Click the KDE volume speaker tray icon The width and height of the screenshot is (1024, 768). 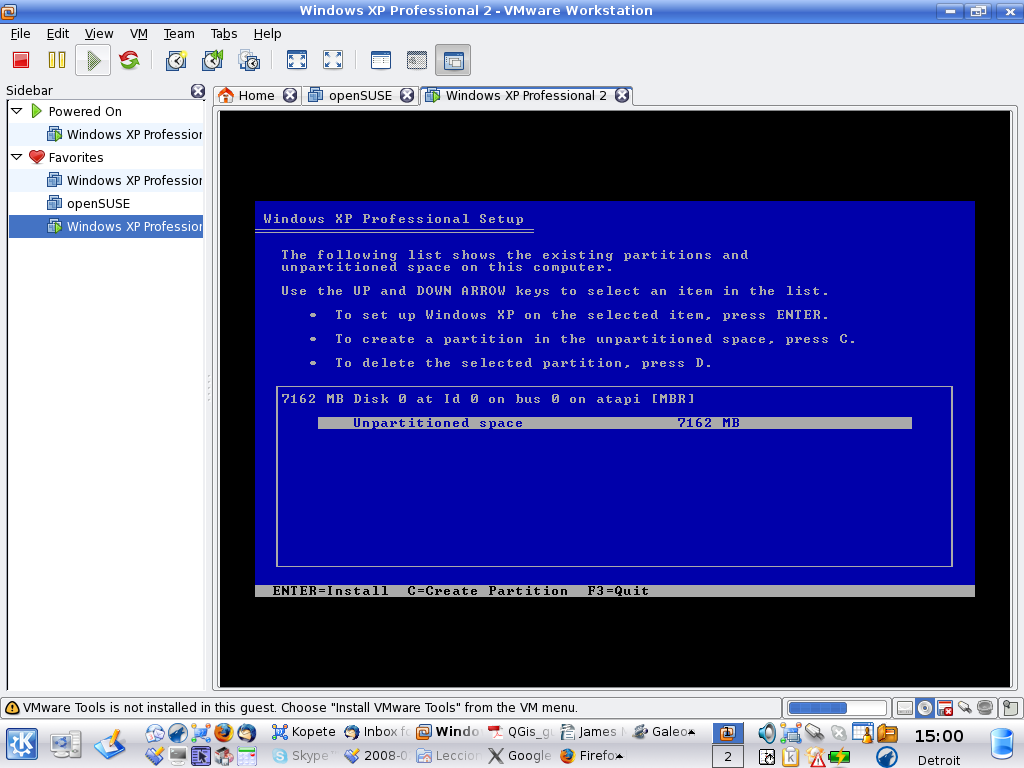[767, 732]
